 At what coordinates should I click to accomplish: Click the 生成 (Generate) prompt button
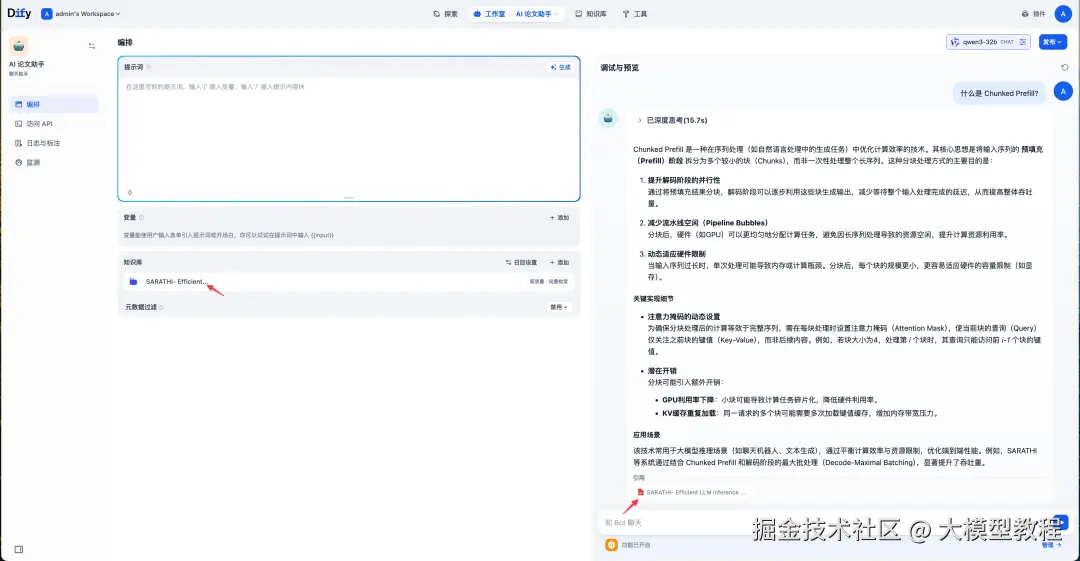point(561,68)
